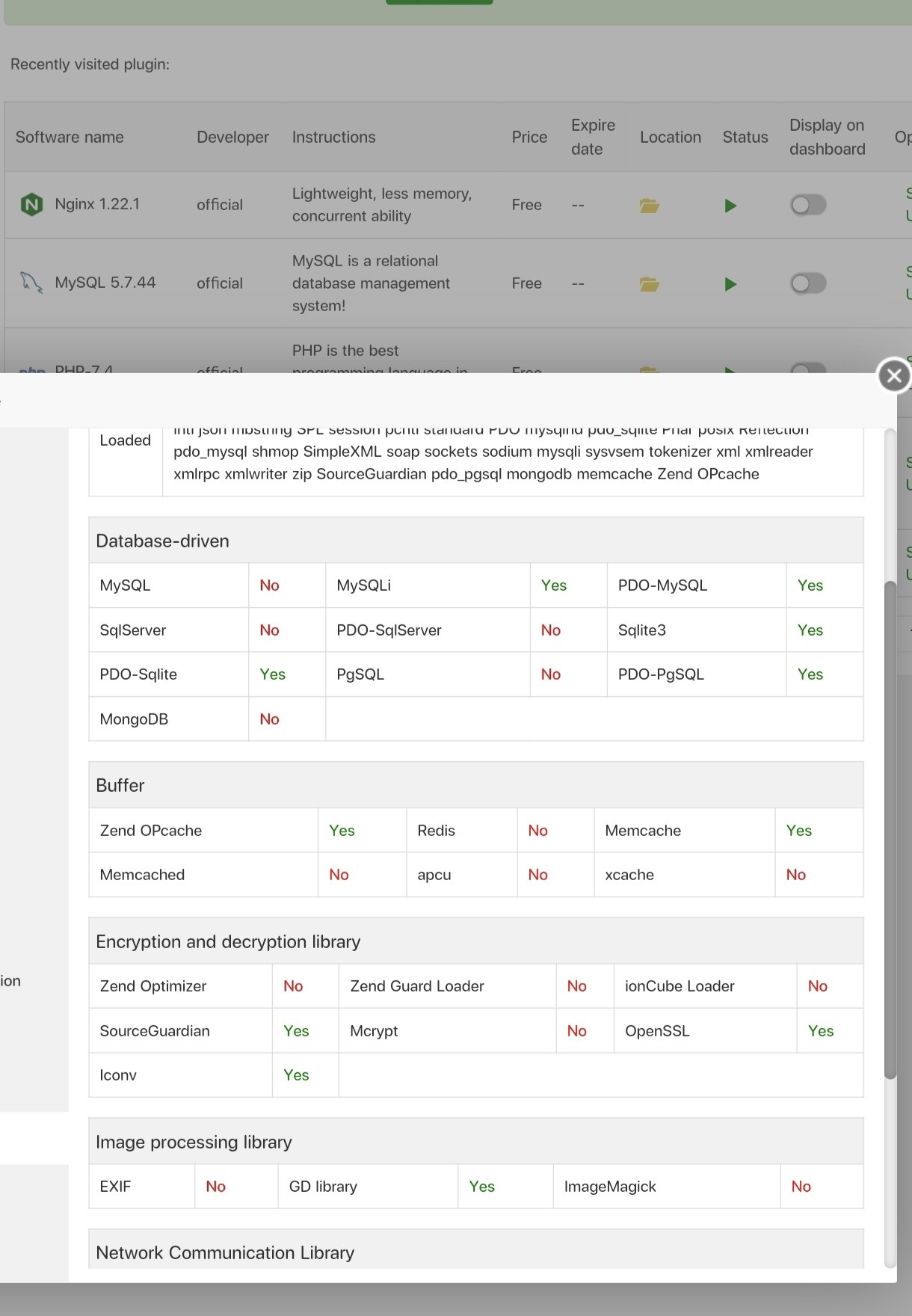This screenshot has height=1316, width=912.
Task: Click the Price column header
Action: [x=529, y=137]
